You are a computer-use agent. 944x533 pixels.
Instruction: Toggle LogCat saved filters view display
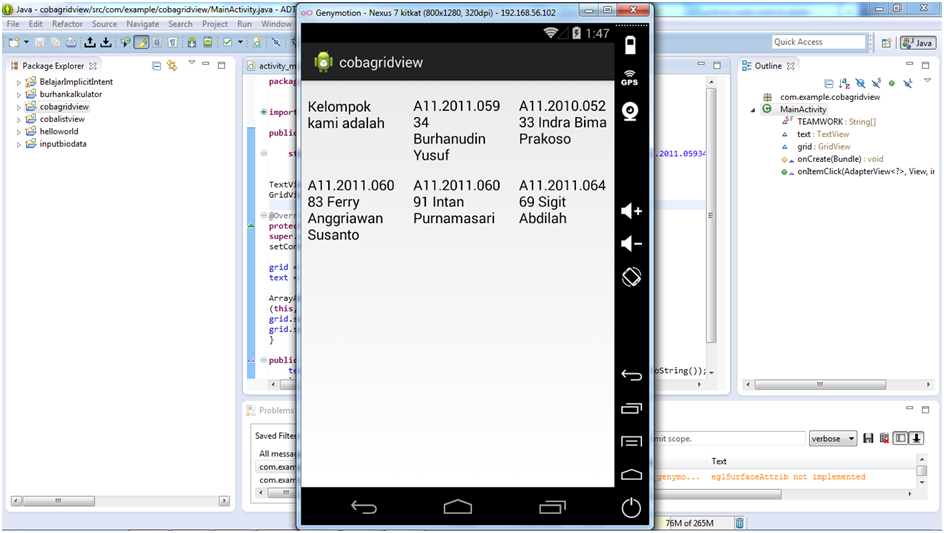coord(900,438)
